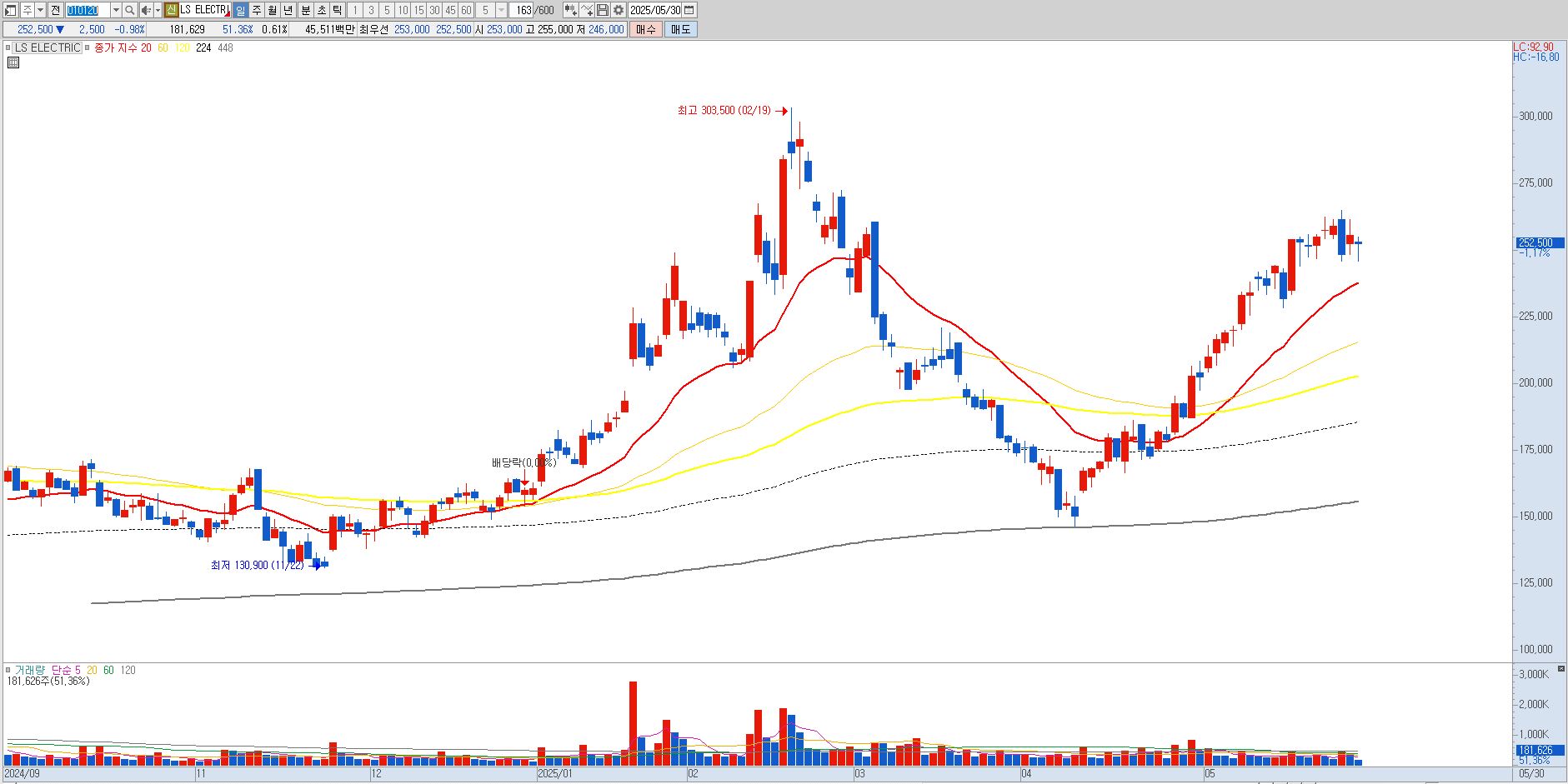Toggle the left side panel icon
Screen dimensions: 1568x784
click(x=11, y=10)
